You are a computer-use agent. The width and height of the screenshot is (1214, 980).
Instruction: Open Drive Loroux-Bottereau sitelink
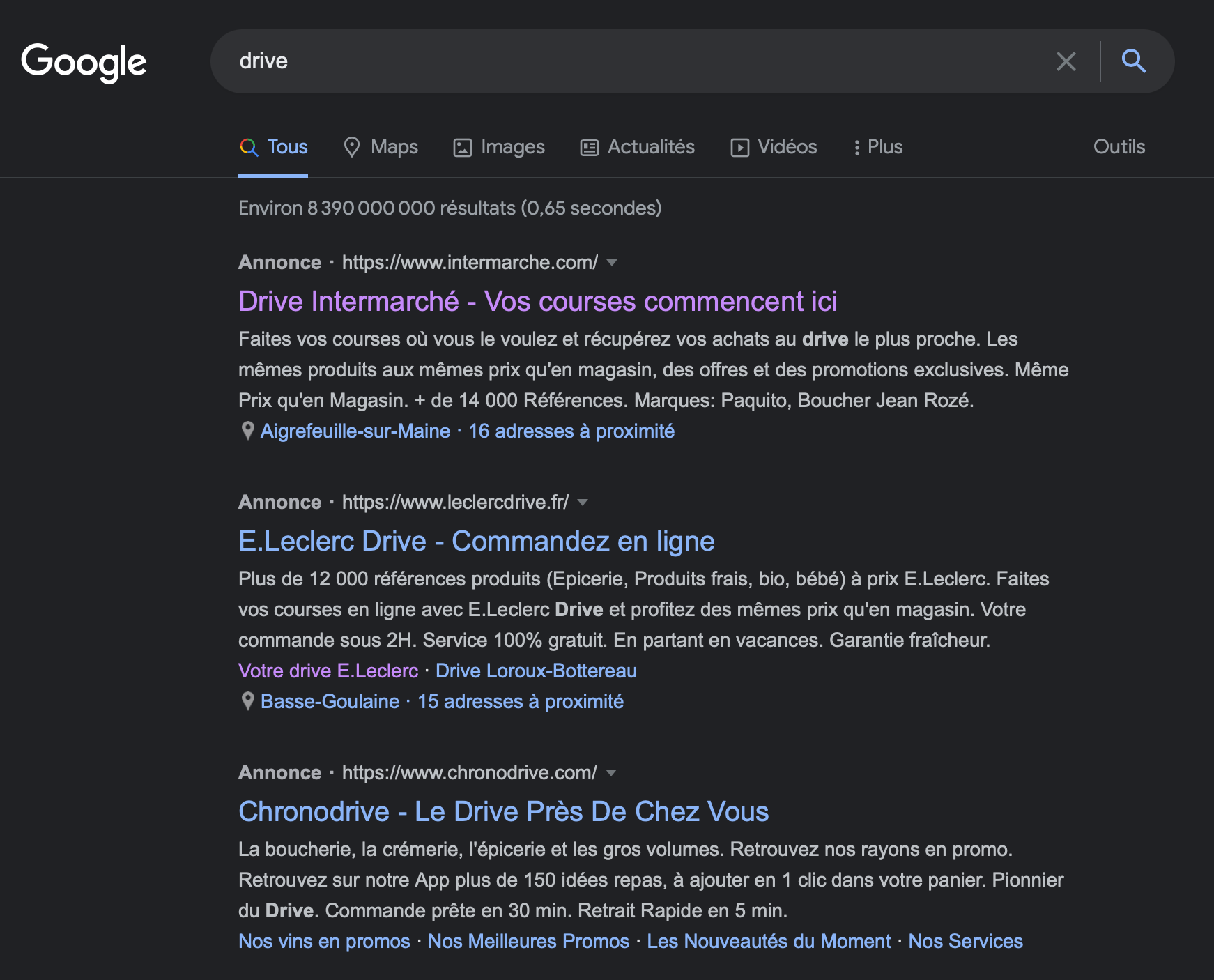pyautogui.click(x=536, y=671)
